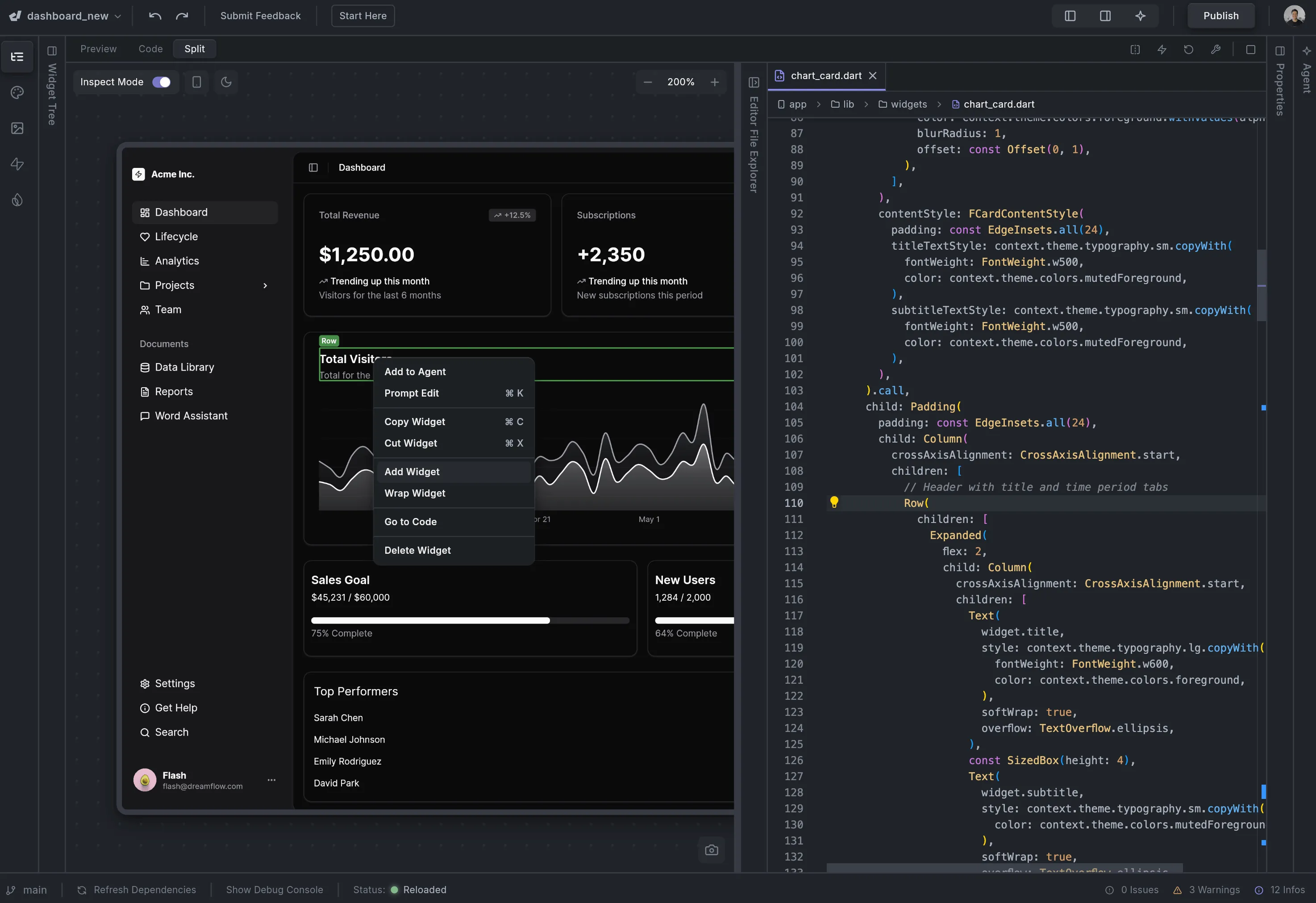Disable Inspect Mode

pyautogui.click(x=161, y=82)
